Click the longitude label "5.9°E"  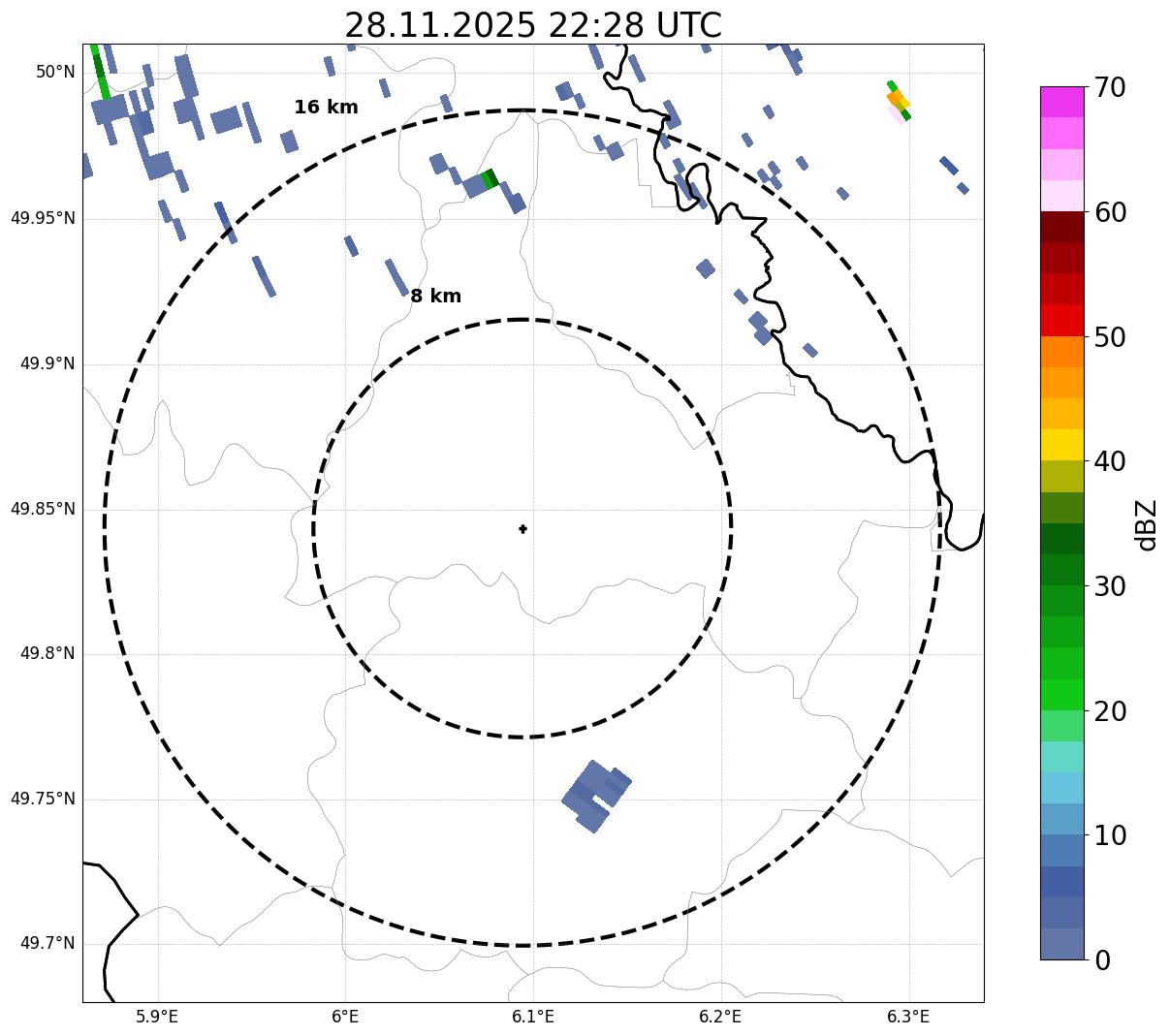coord(157,1017)
